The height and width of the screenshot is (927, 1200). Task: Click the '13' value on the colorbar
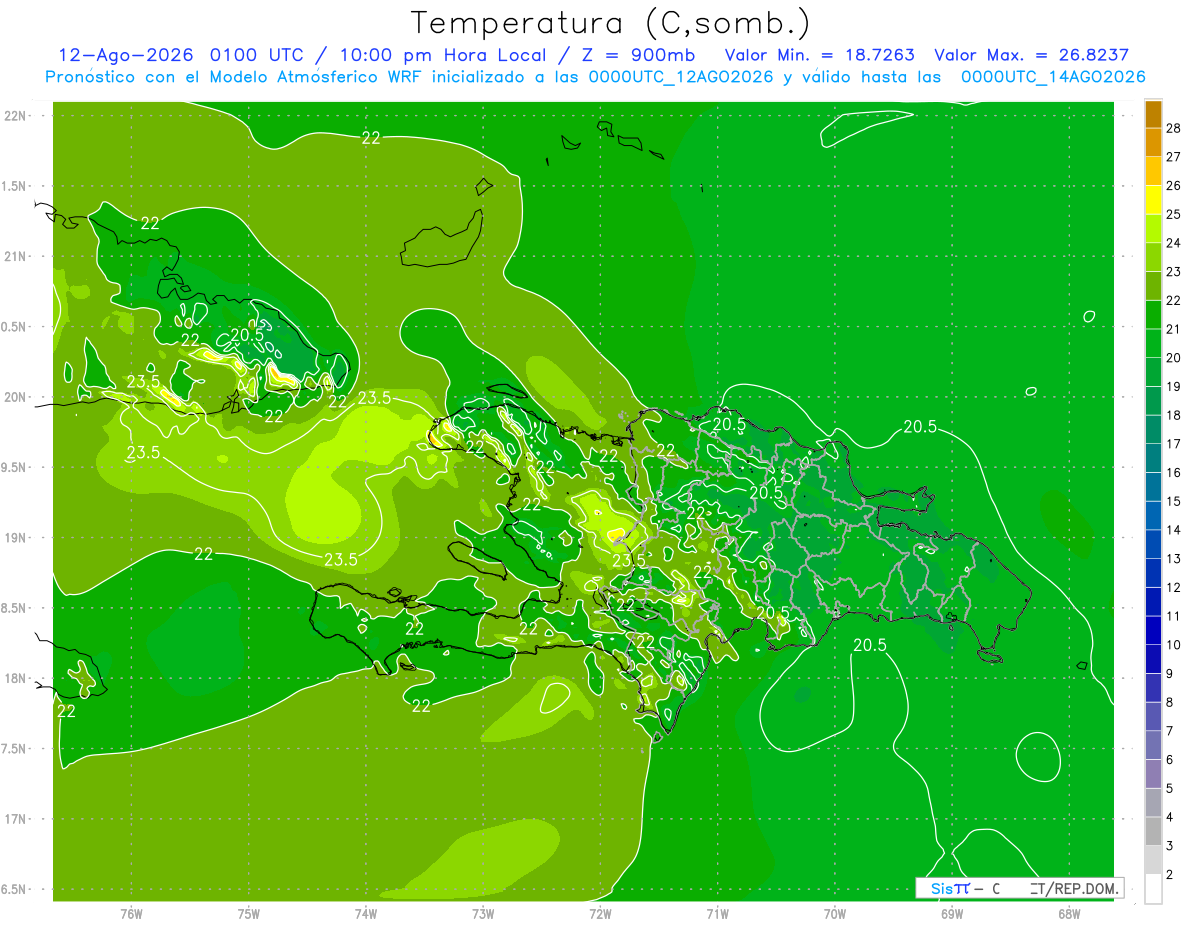tap(1174, 559)
